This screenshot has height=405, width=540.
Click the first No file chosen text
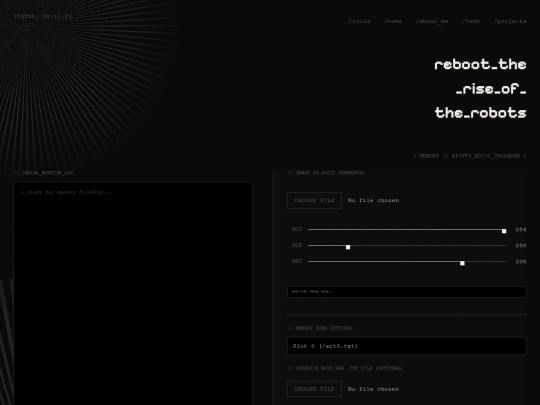pyautogui.click(x=373, y=200)
